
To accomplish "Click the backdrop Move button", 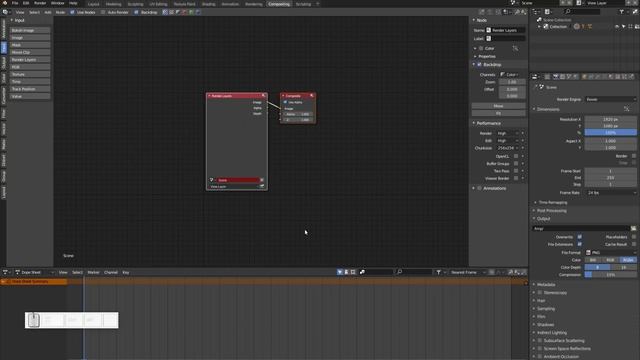I will (x=498, y=106).
